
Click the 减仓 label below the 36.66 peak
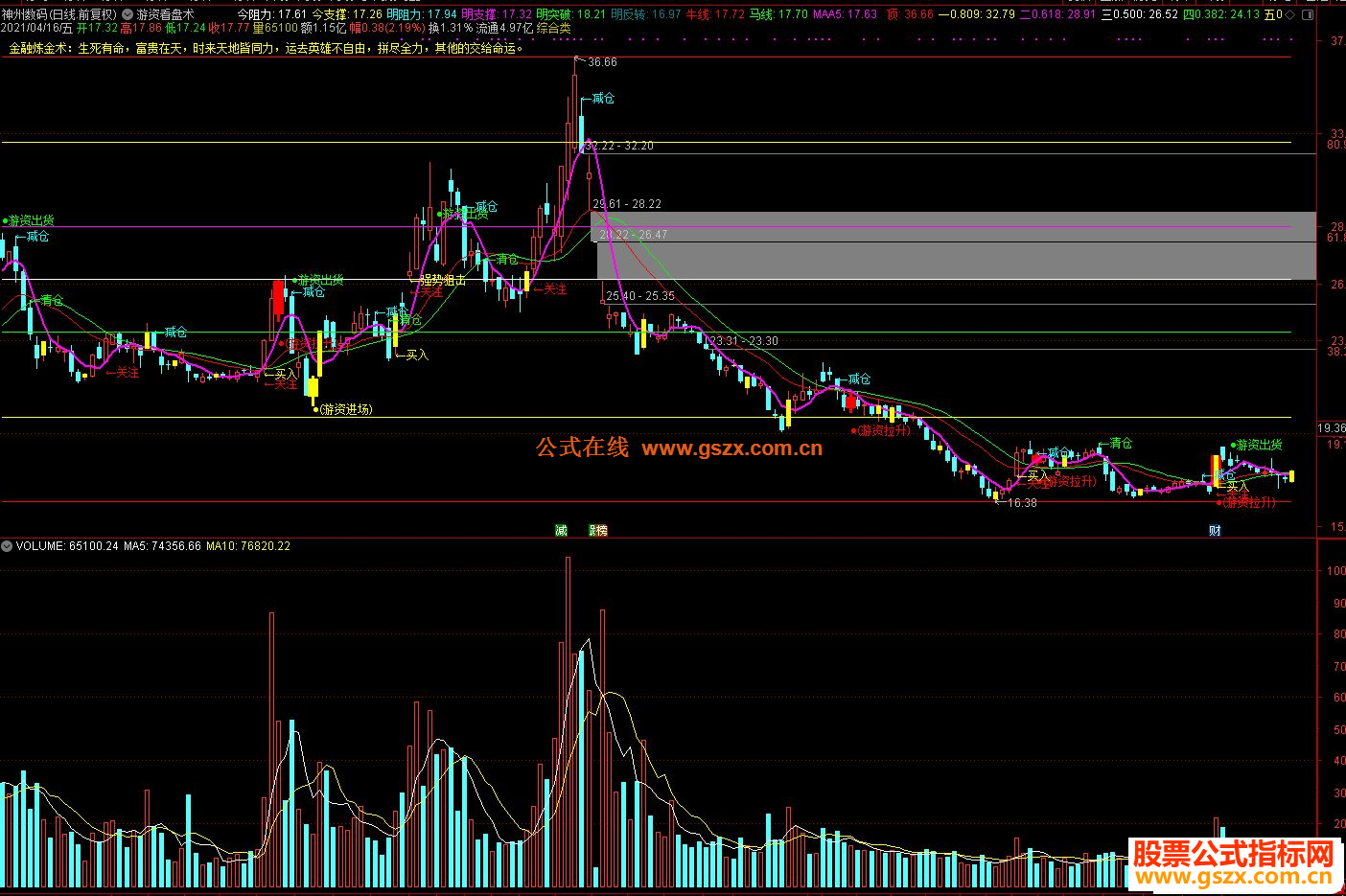(603, 99)
